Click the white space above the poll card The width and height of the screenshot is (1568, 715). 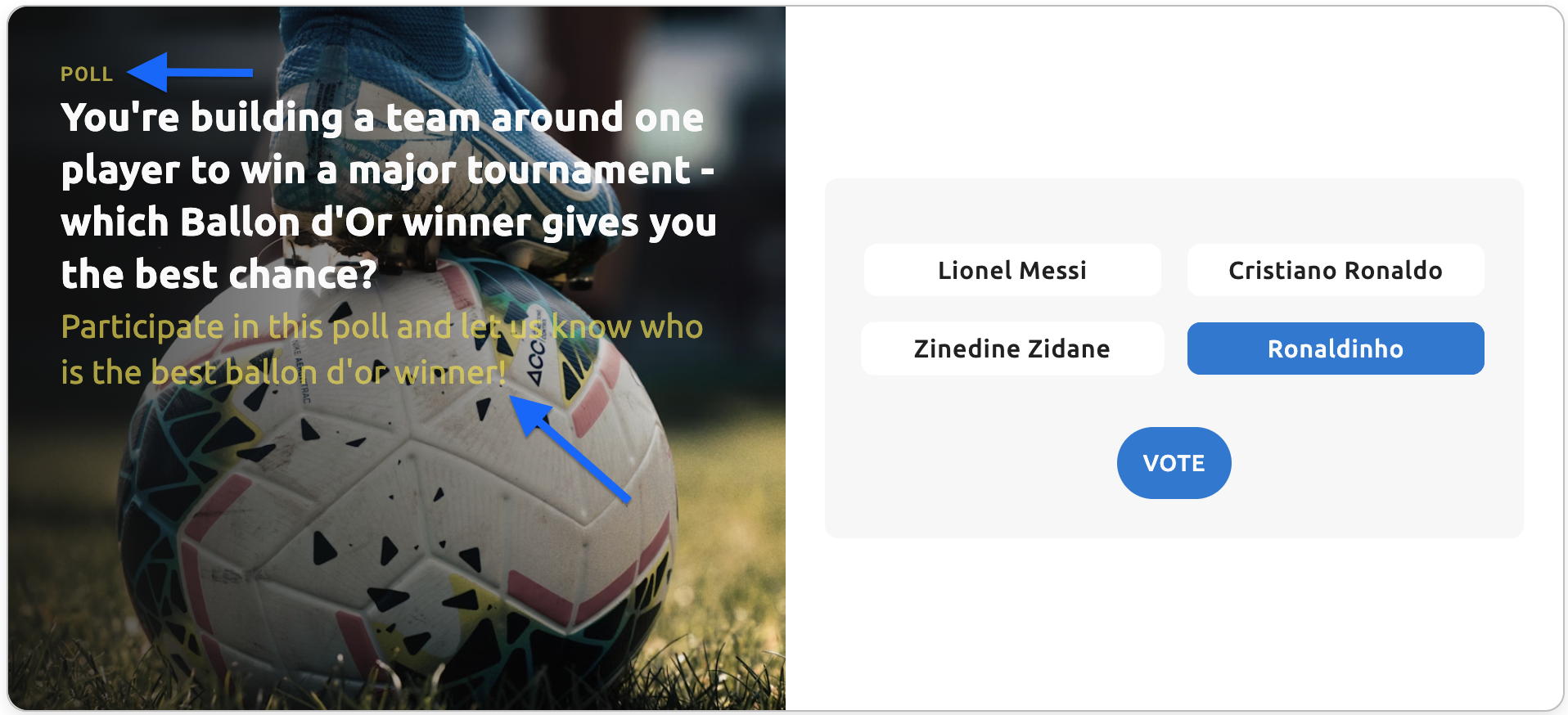click(x=1174, y=90)
